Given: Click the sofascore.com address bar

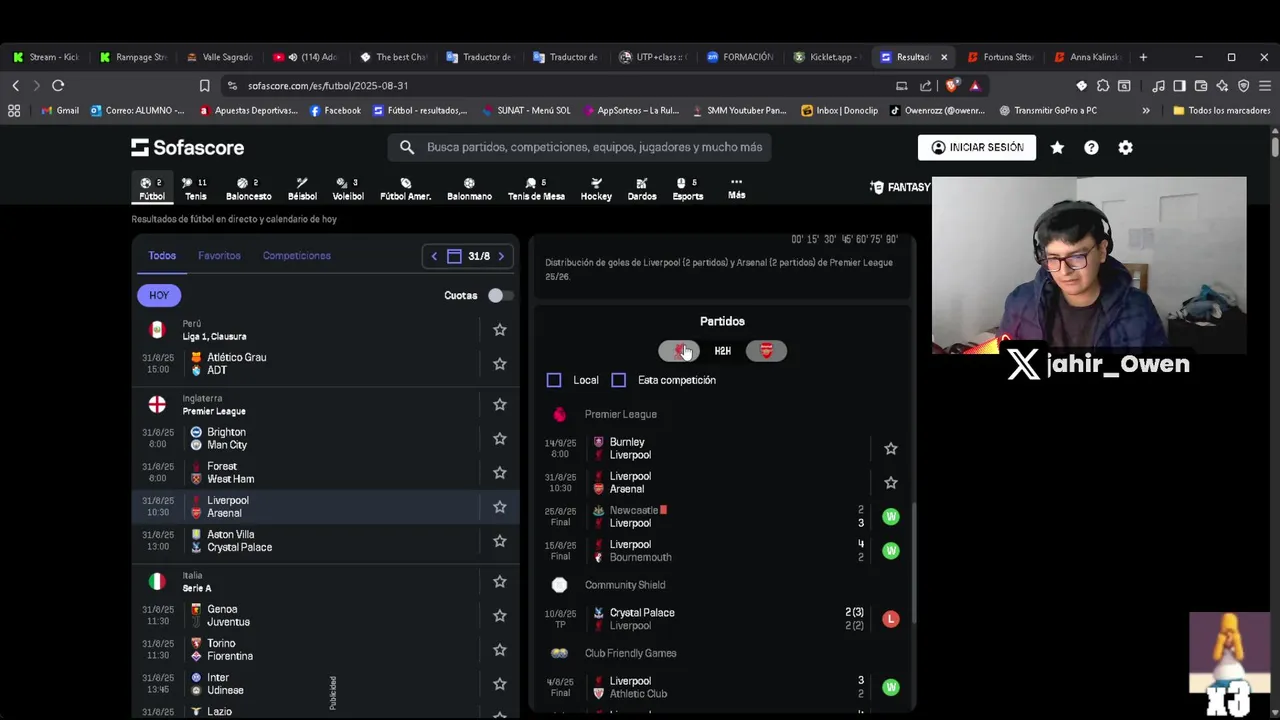Looking at the screenshot, I should [x=560, y=86].
